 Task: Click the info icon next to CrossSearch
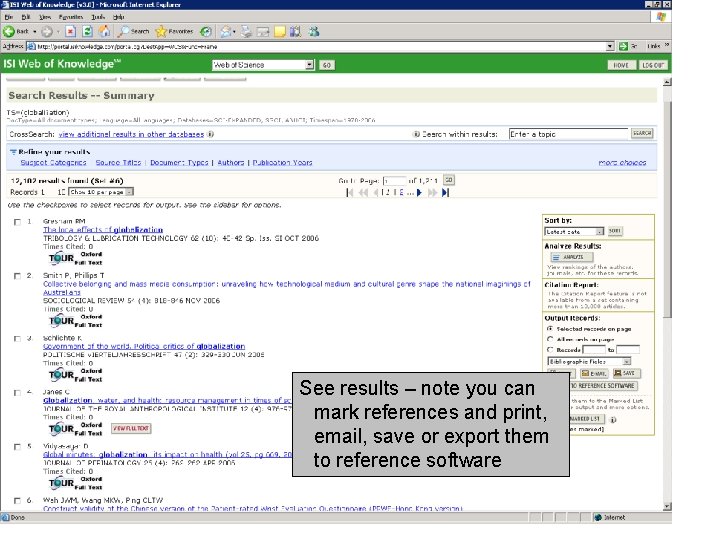coord(210,134)
